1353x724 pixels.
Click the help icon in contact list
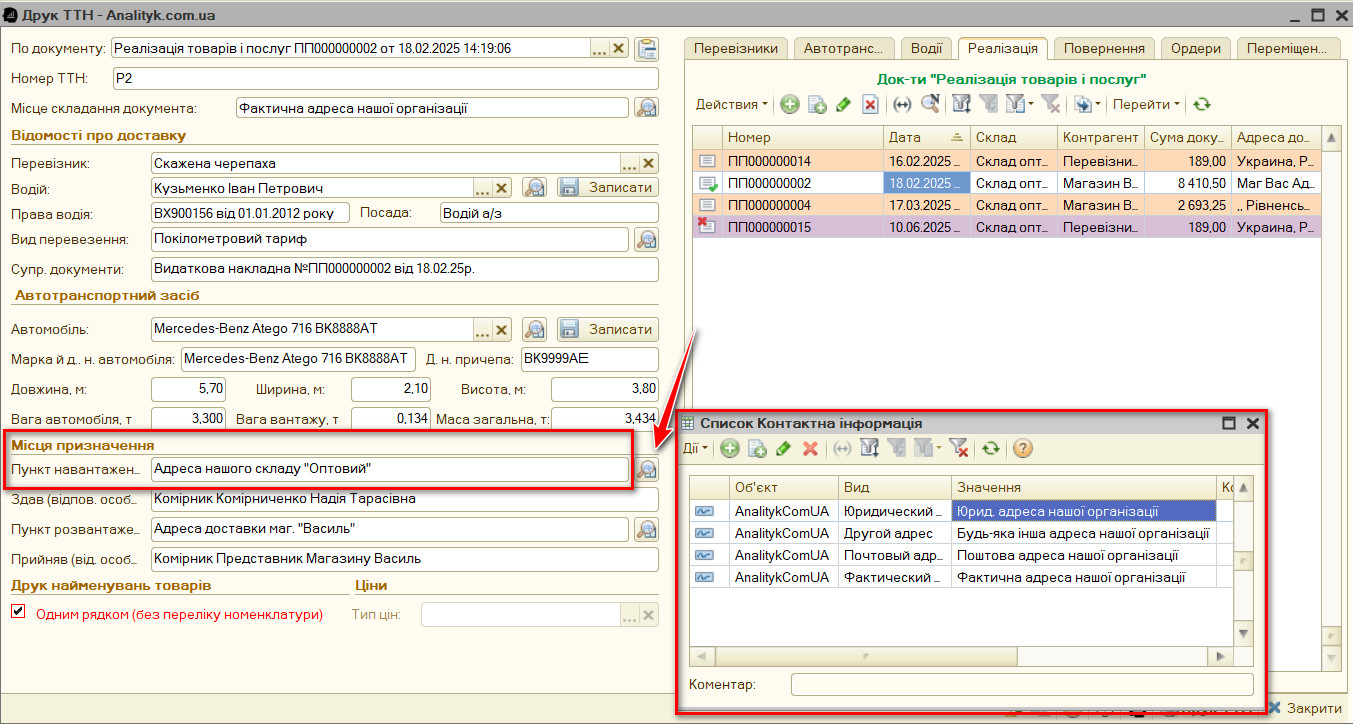[1022, 449]
